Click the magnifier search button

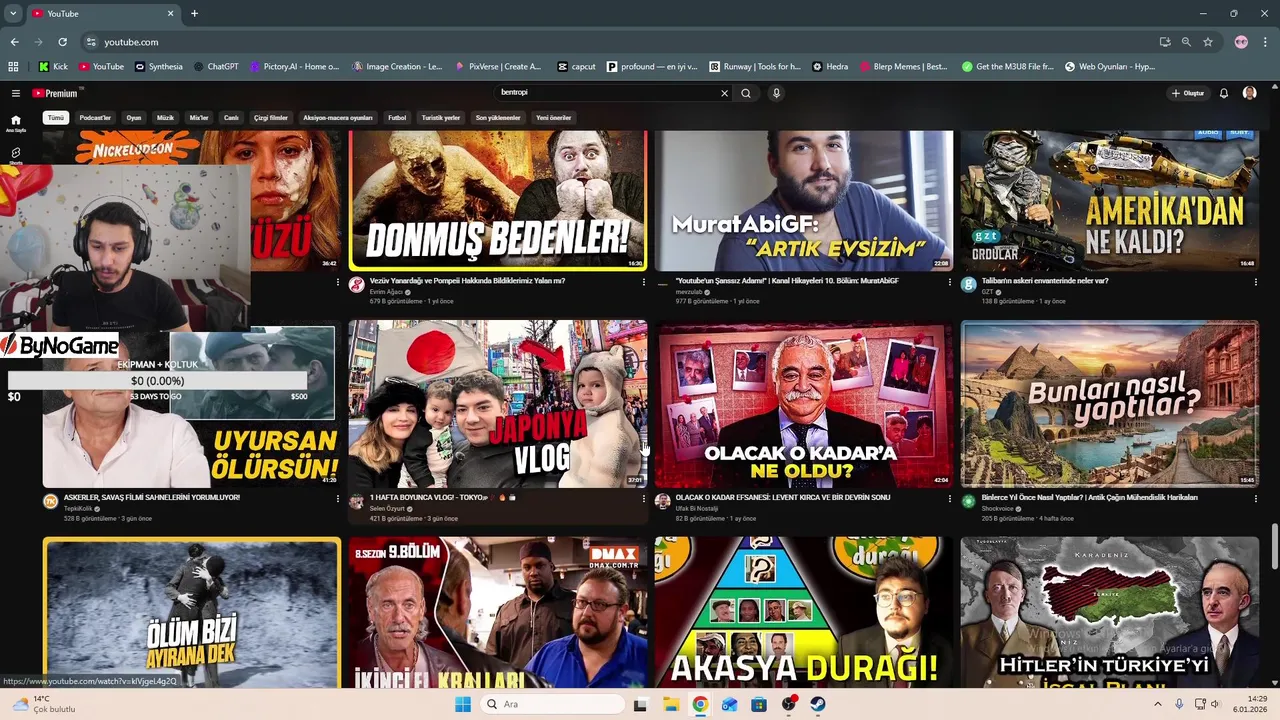(x=746, y=93)
